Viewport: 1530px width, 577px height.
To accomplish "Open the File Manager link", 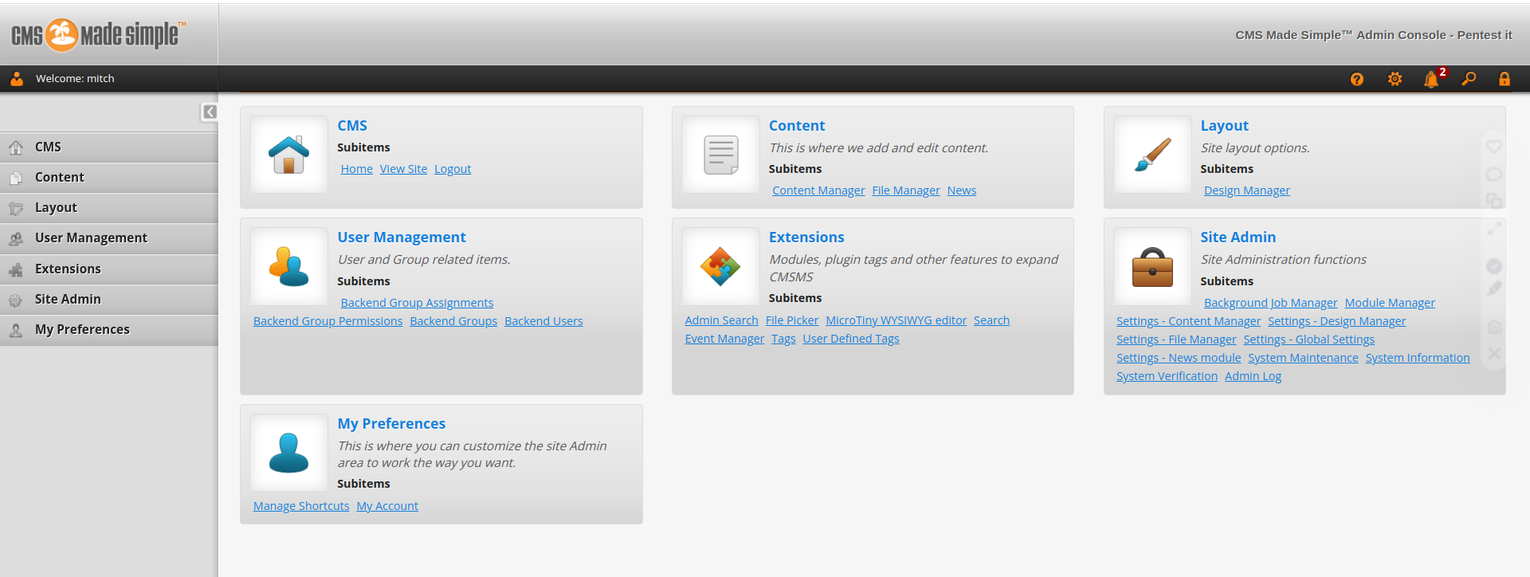I will click(x=906, y=190).
